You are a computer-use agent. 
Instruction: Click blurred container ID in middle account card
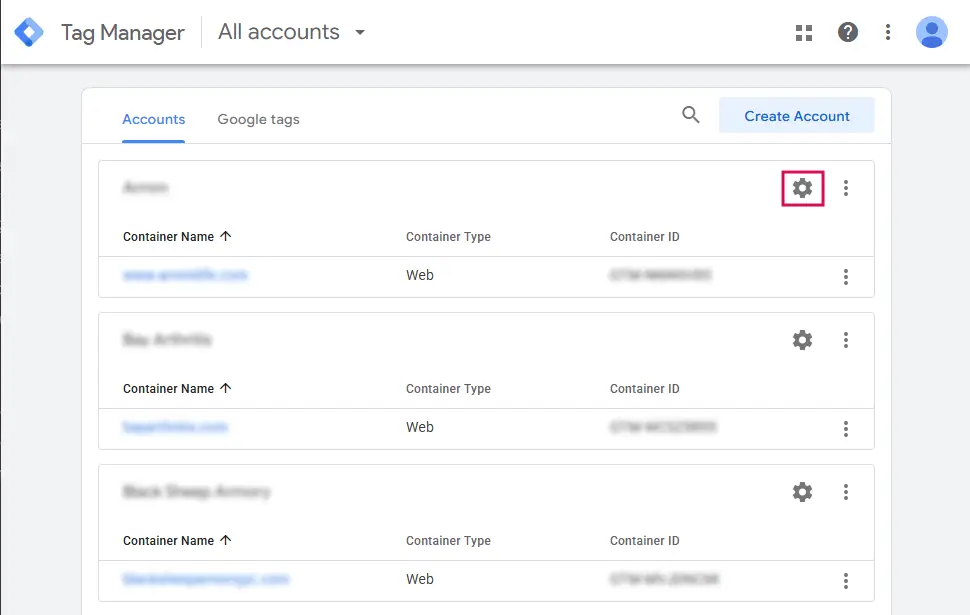coord(663,427)
